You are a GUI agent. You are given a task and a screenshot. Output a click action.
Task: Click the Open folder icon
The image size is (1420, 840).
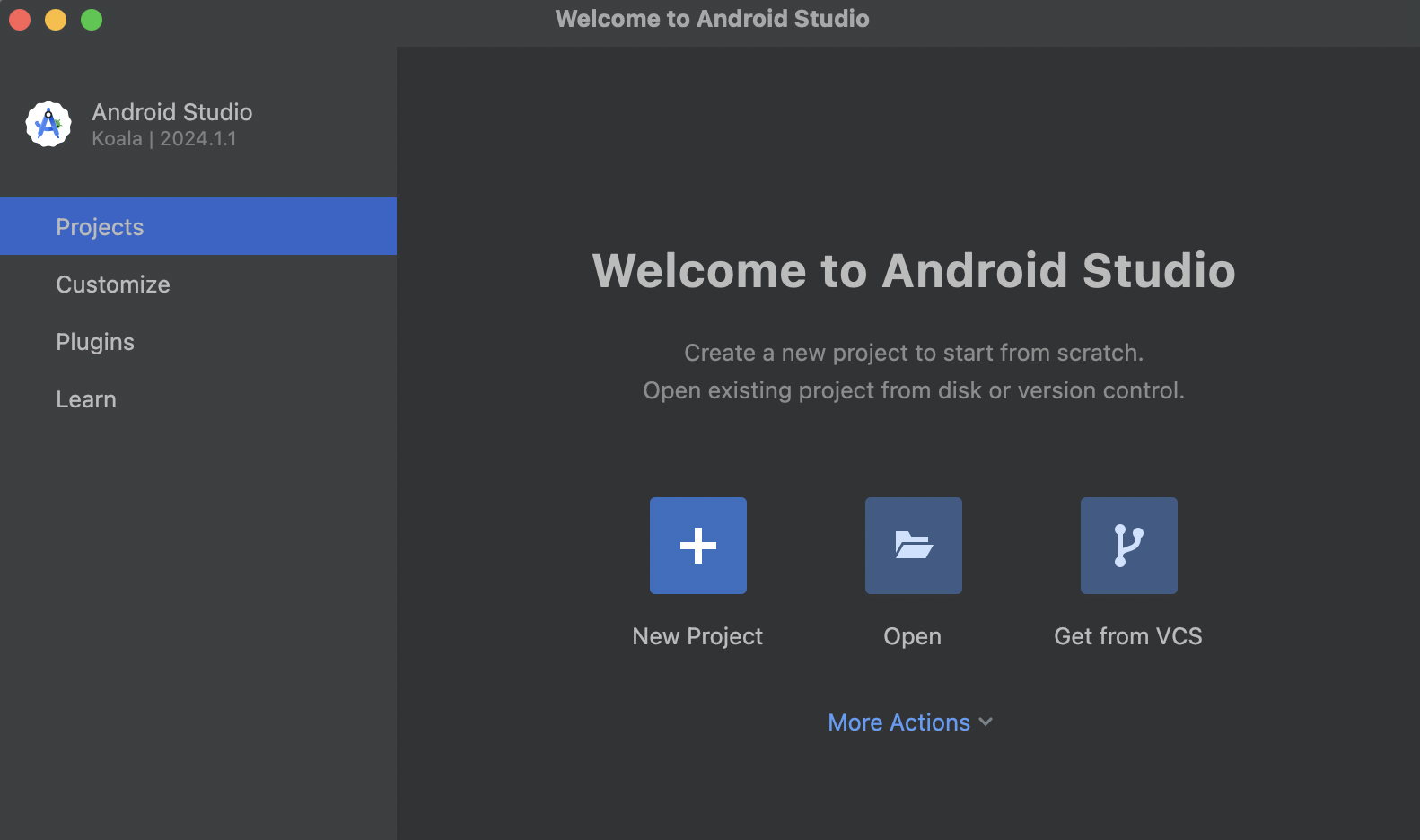point(914,546)
